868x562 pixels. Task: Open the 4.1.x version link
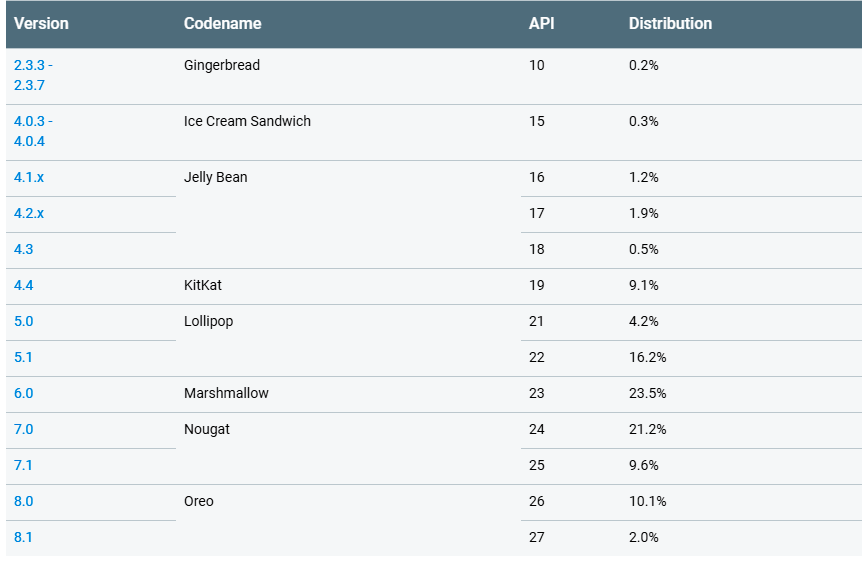tap(29, 177)
